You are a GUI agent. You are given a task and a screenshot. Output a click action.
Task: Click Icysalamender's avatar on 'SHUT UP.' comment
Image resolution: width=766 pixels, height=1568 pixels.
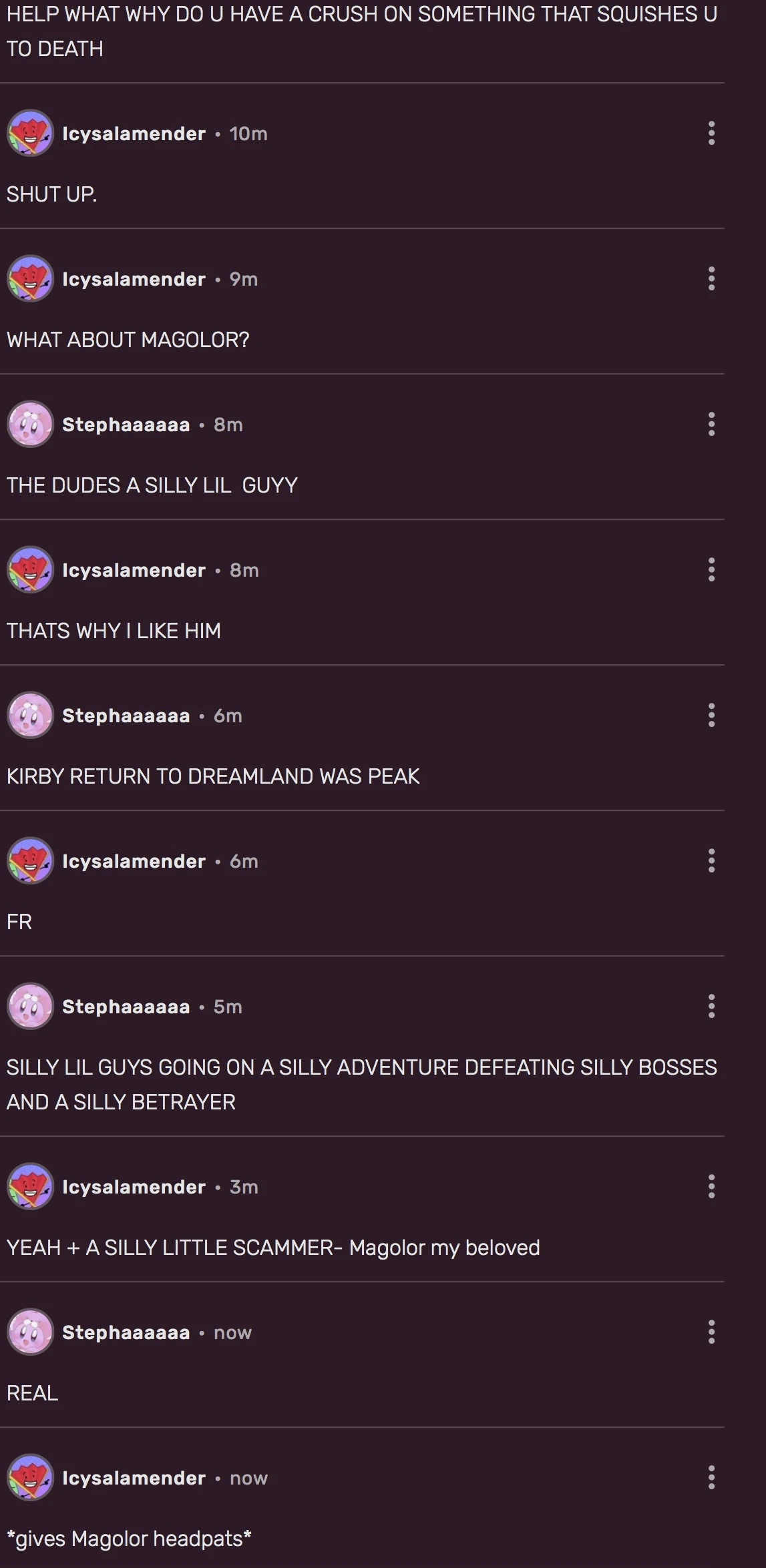click(x=30, y=133)
